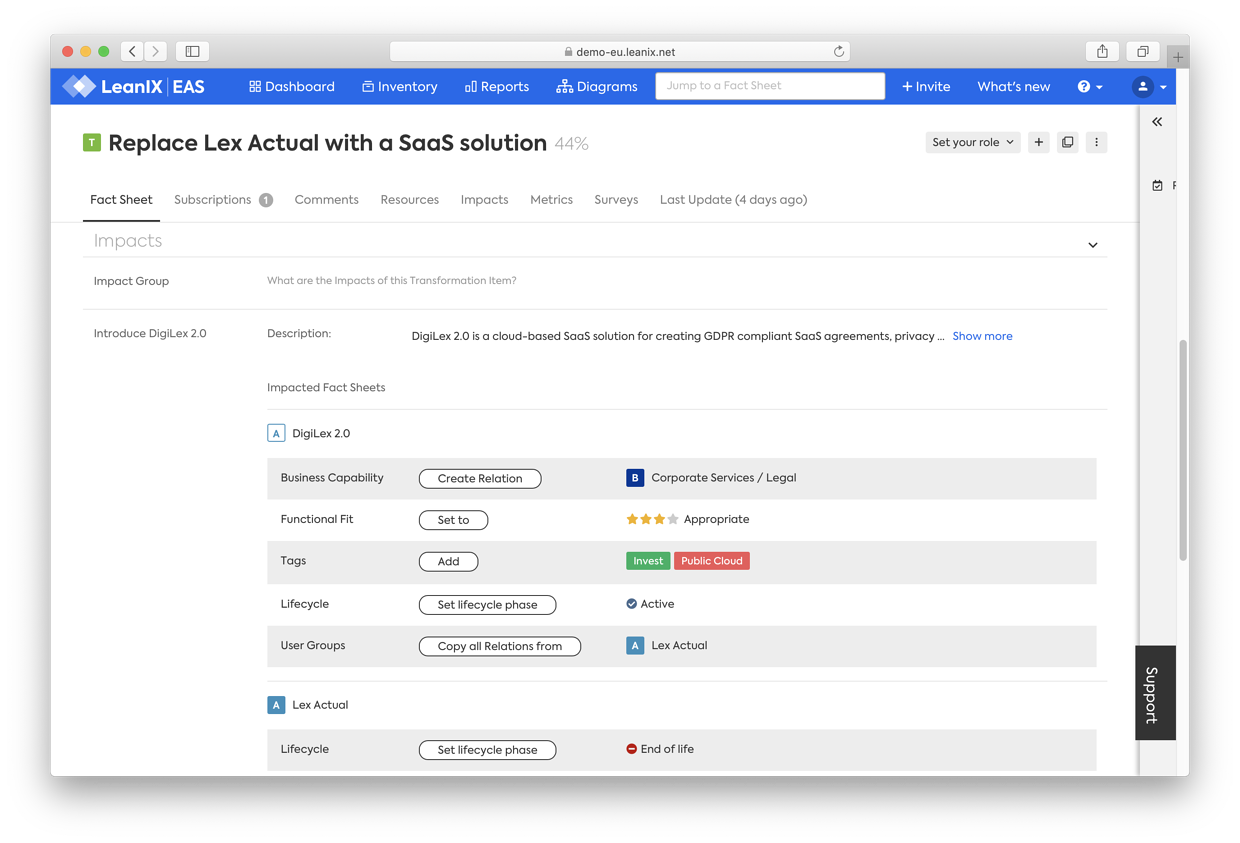Image resolution: width=1240 pixels, height=843 pixels.
Task: Switch to the Impacts tab
Action: point(484,200)
